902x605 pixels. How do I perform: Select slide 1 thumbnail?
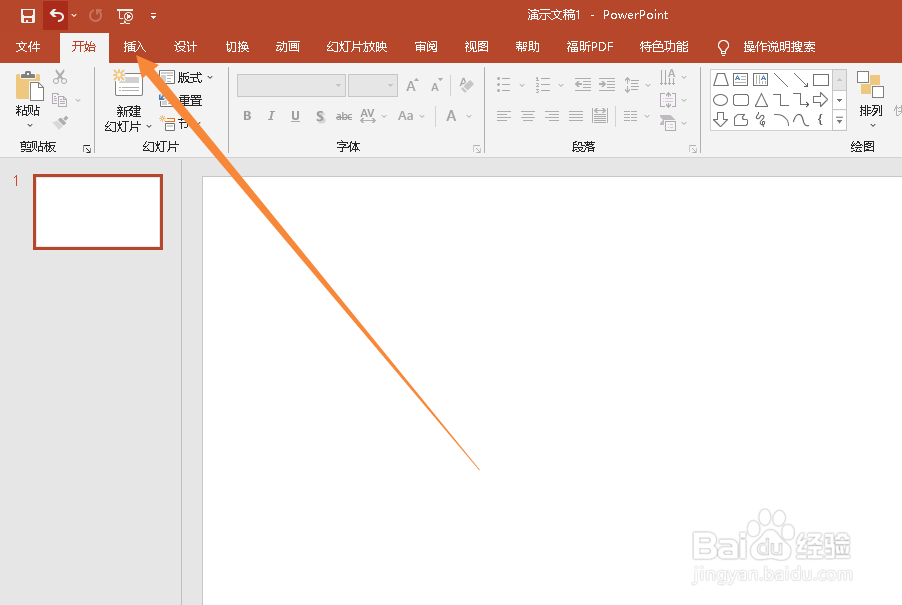98,212
